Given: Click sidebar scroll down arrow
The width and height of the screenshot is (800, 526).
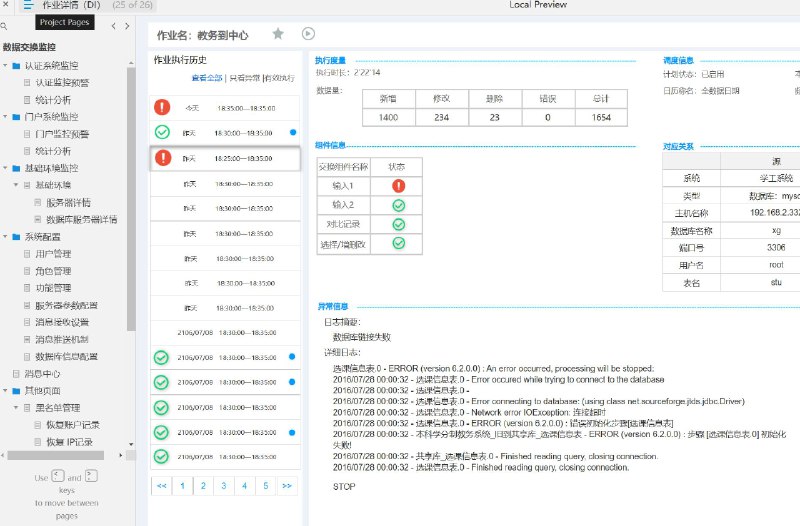Looking at the screenshot, I should [131, 444].
